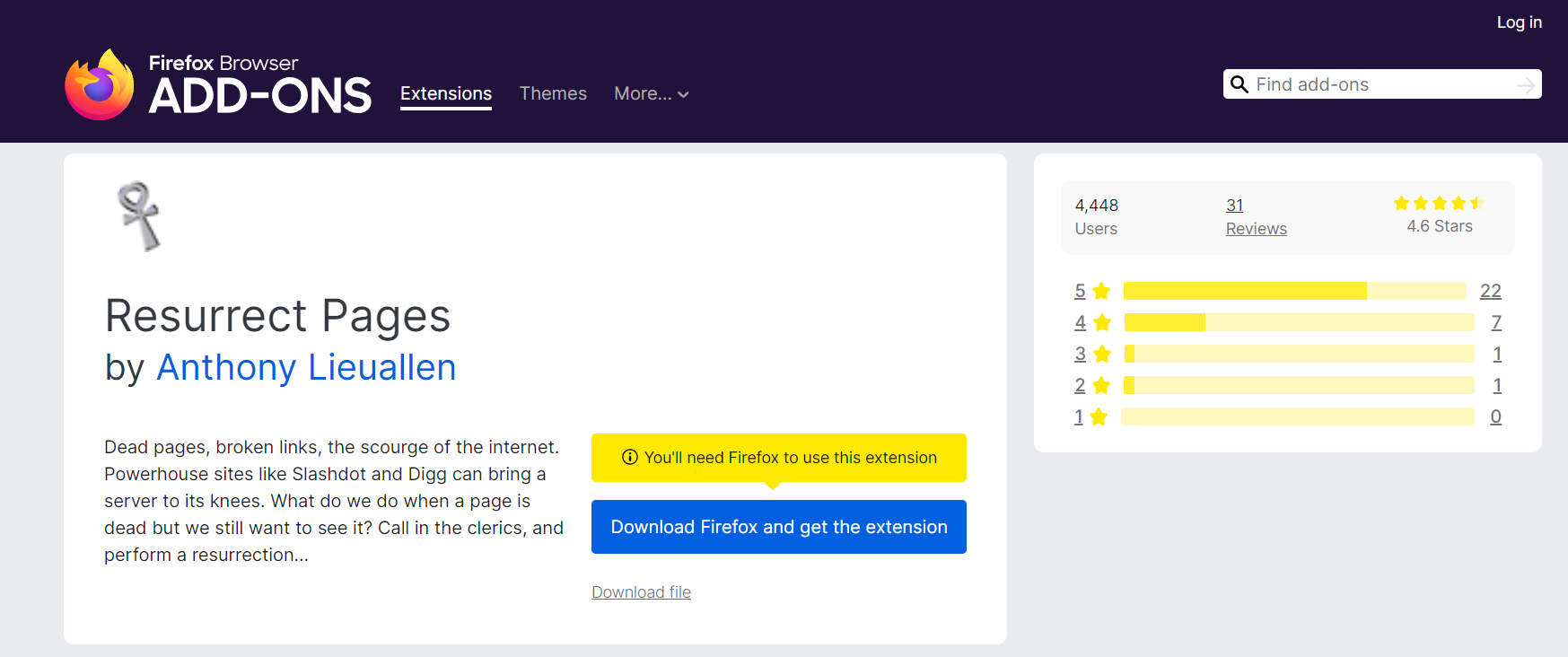Click Log in
This screenshot has height=657, width=1568.
tap(1519, 22)
